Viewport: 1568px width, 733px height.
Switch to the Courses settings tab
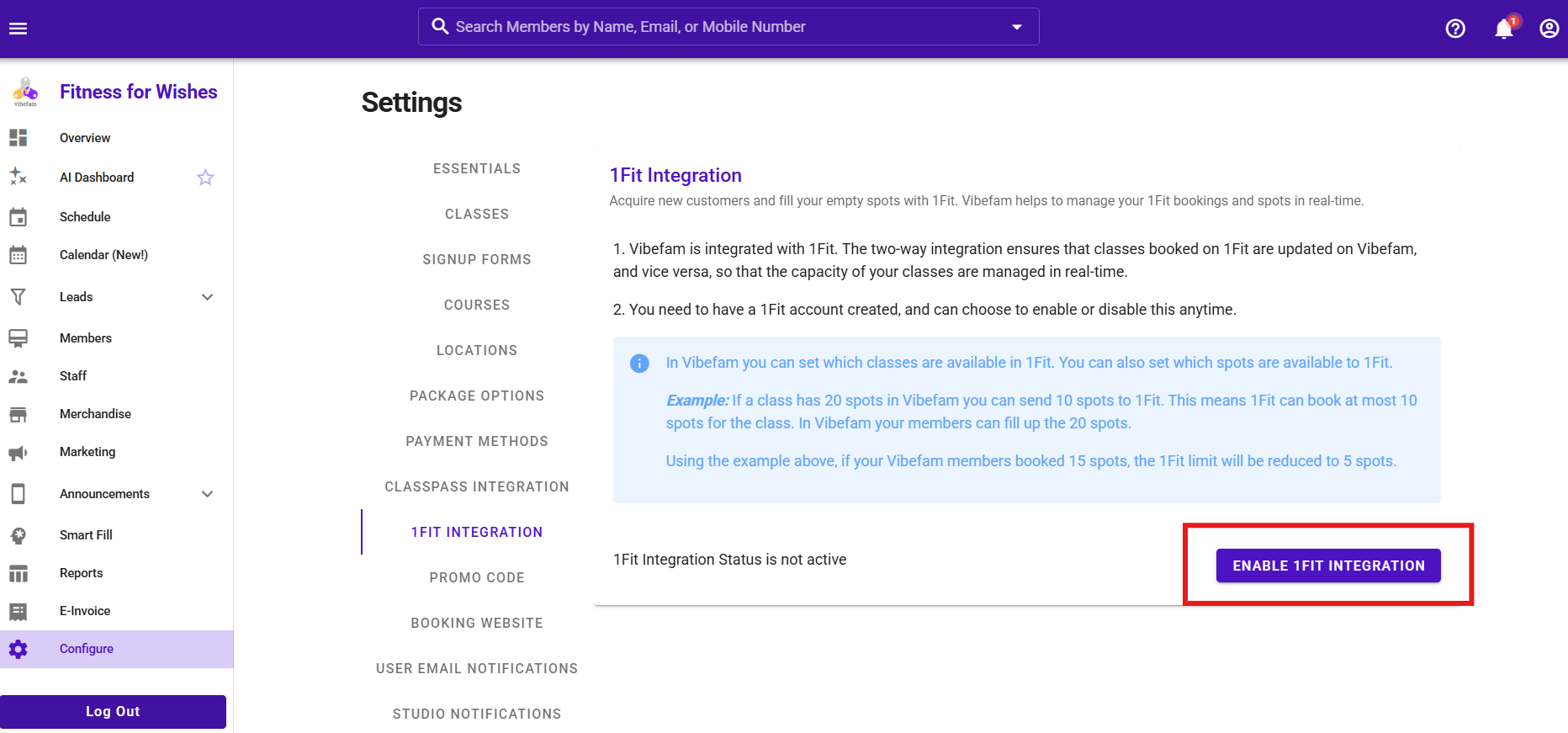477,305
